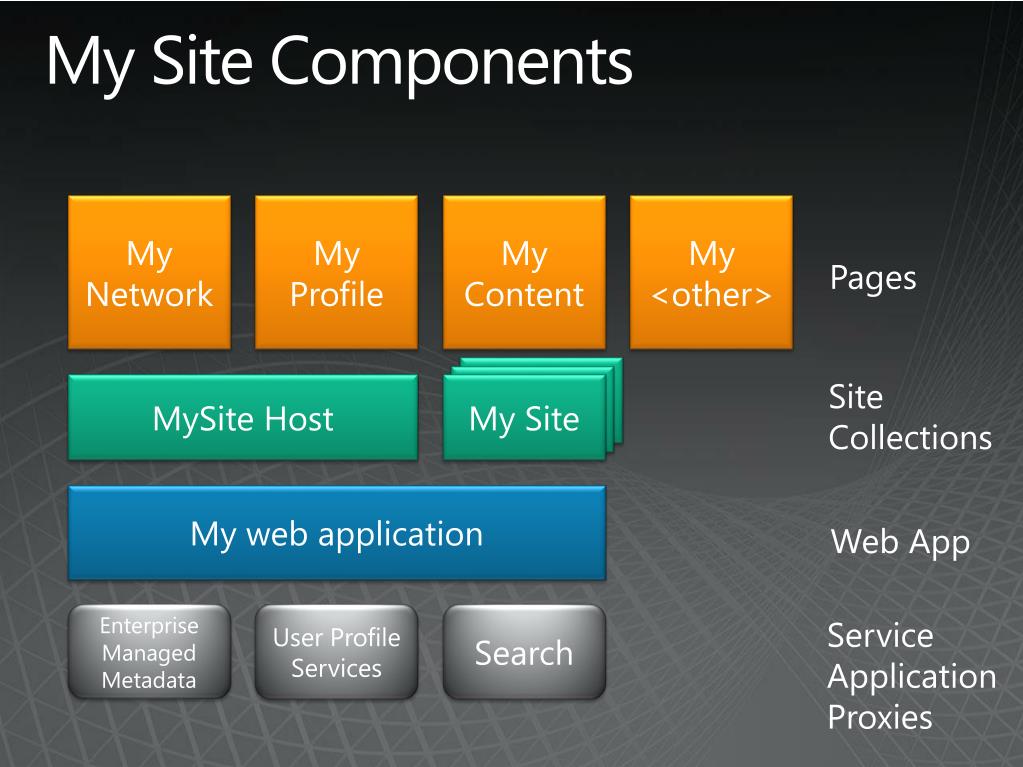Select the stacked My Site box
The width and height of the screenshot is (1023, 767).
click(525, 417)
